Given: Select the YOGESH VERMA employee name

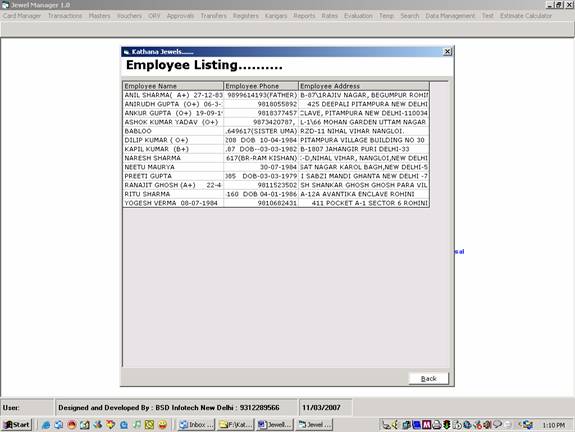Looking at the screenshot, I should 173,203.
